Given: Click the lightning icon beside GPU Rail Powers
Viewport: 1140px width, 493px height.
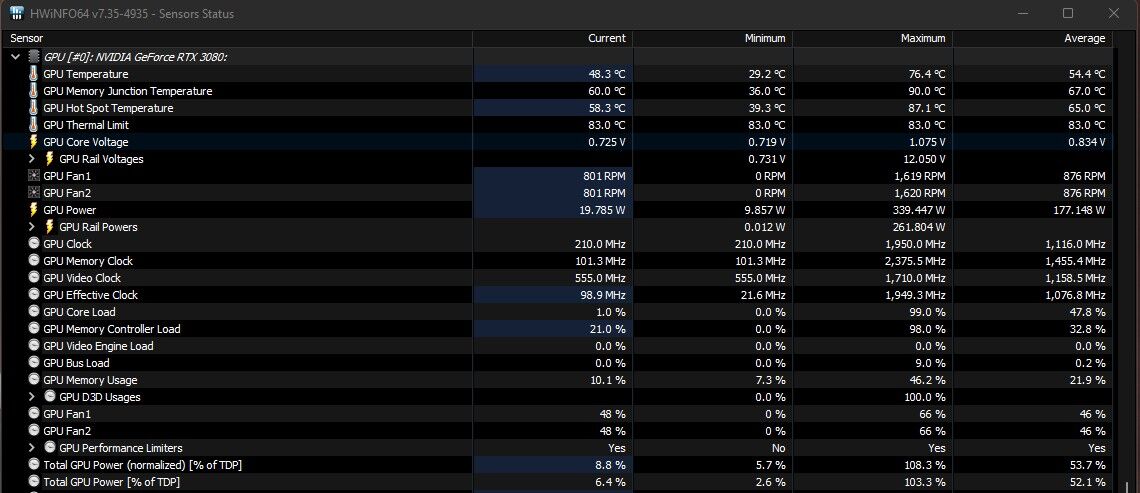Looking at the screenshot, I should pyautogui.click(x=49, y=227).
